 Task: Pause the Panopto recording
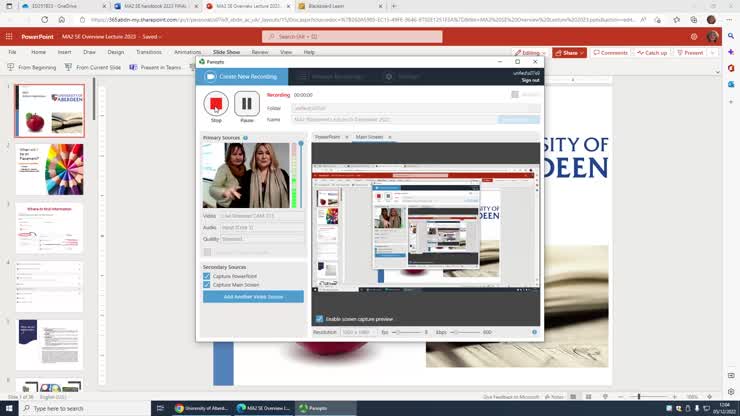(247, 103)
